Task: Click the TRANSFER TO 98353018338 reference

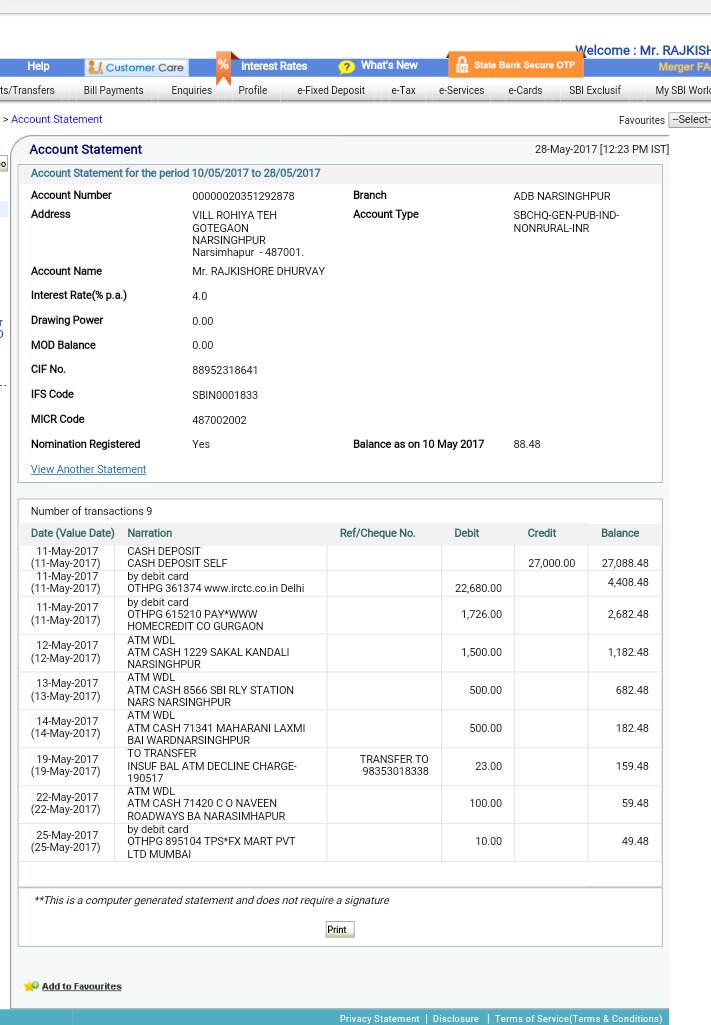Action: (395, 765)
